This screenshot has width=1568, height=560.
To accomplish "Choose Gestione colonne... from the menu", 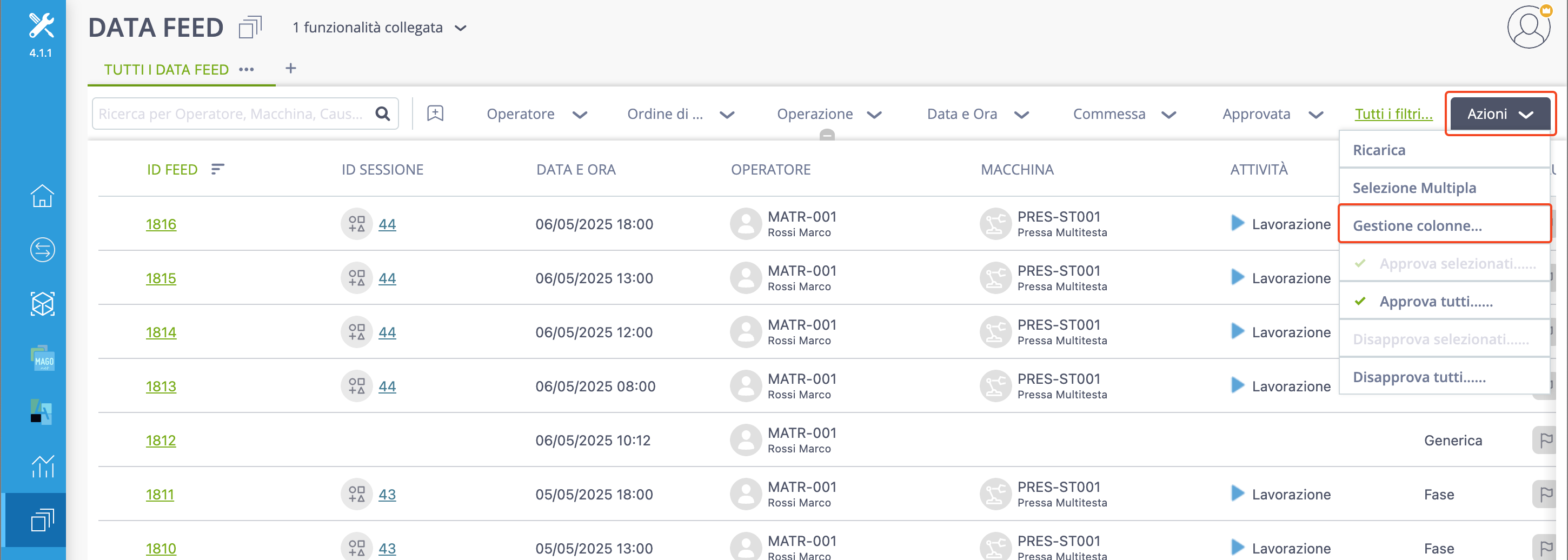I will click(x=1444, y=225).
